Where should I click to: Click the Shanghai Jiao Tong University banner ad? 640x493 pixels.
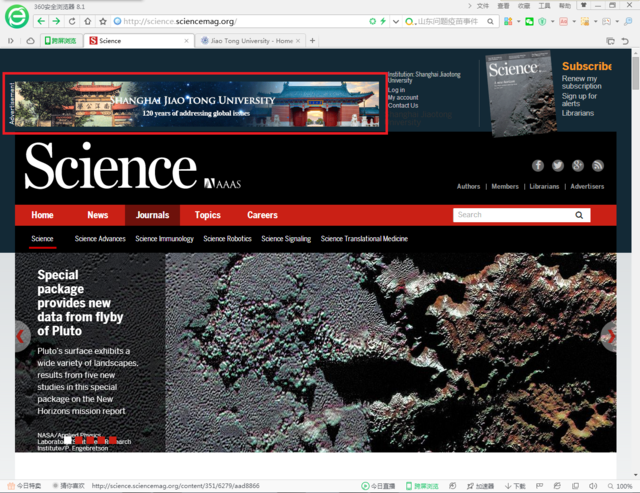click(x=197, y=104)
